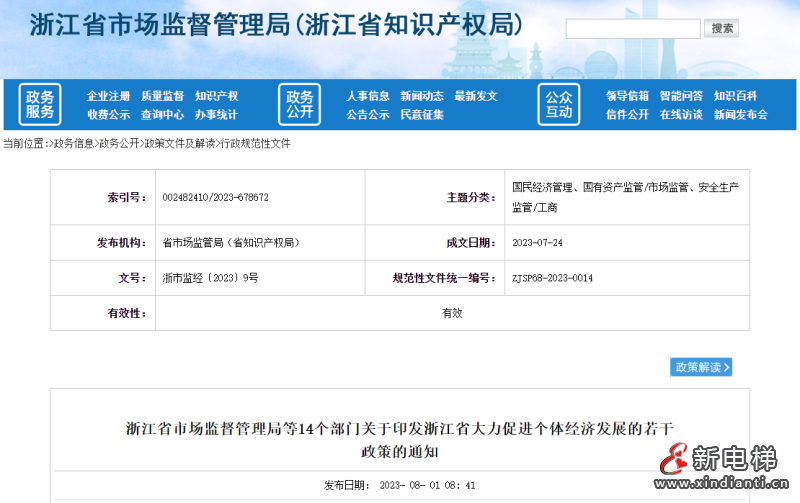This screenshot has height=503, width=800.
Task: Select 知识产权 navigation link
Action: point(216,96)
